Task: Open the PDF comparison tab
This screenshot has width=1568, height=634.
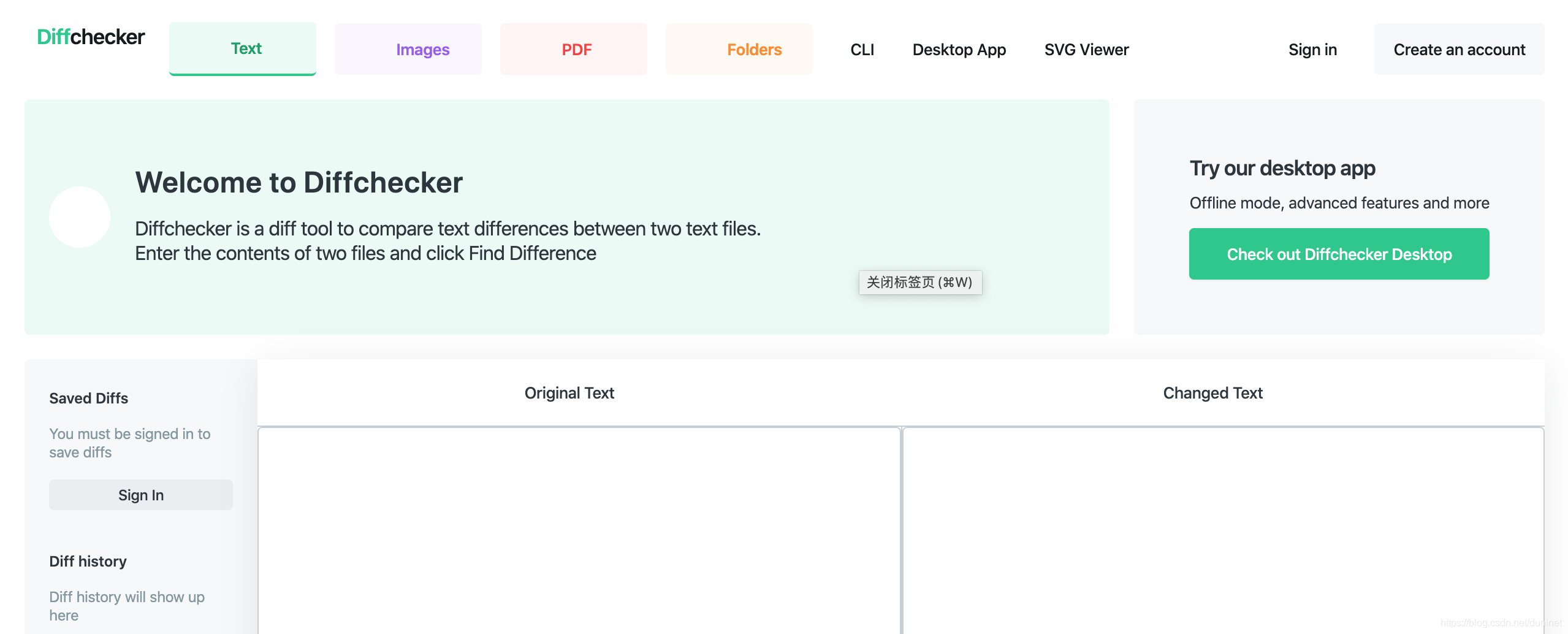Action: coord(574,49)
